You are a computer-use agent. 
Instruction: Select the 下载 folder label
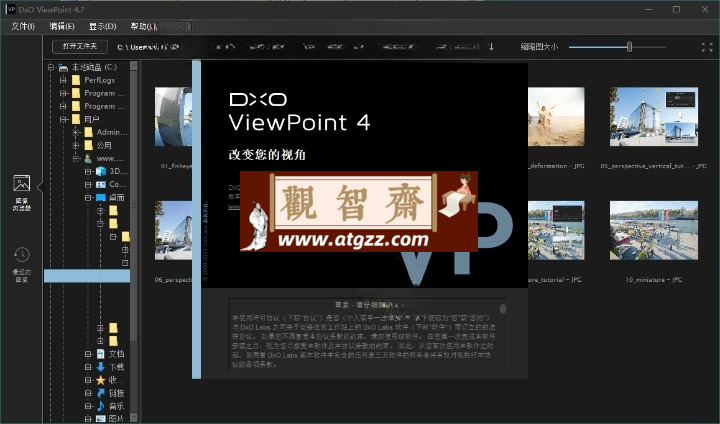[117, 367]
